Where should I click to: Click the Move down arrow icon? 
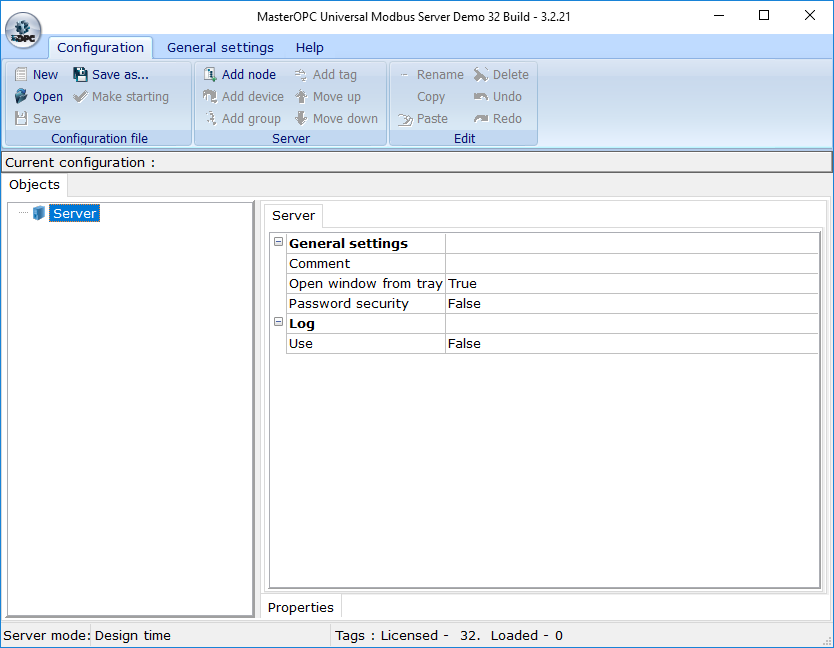(301, 118)
